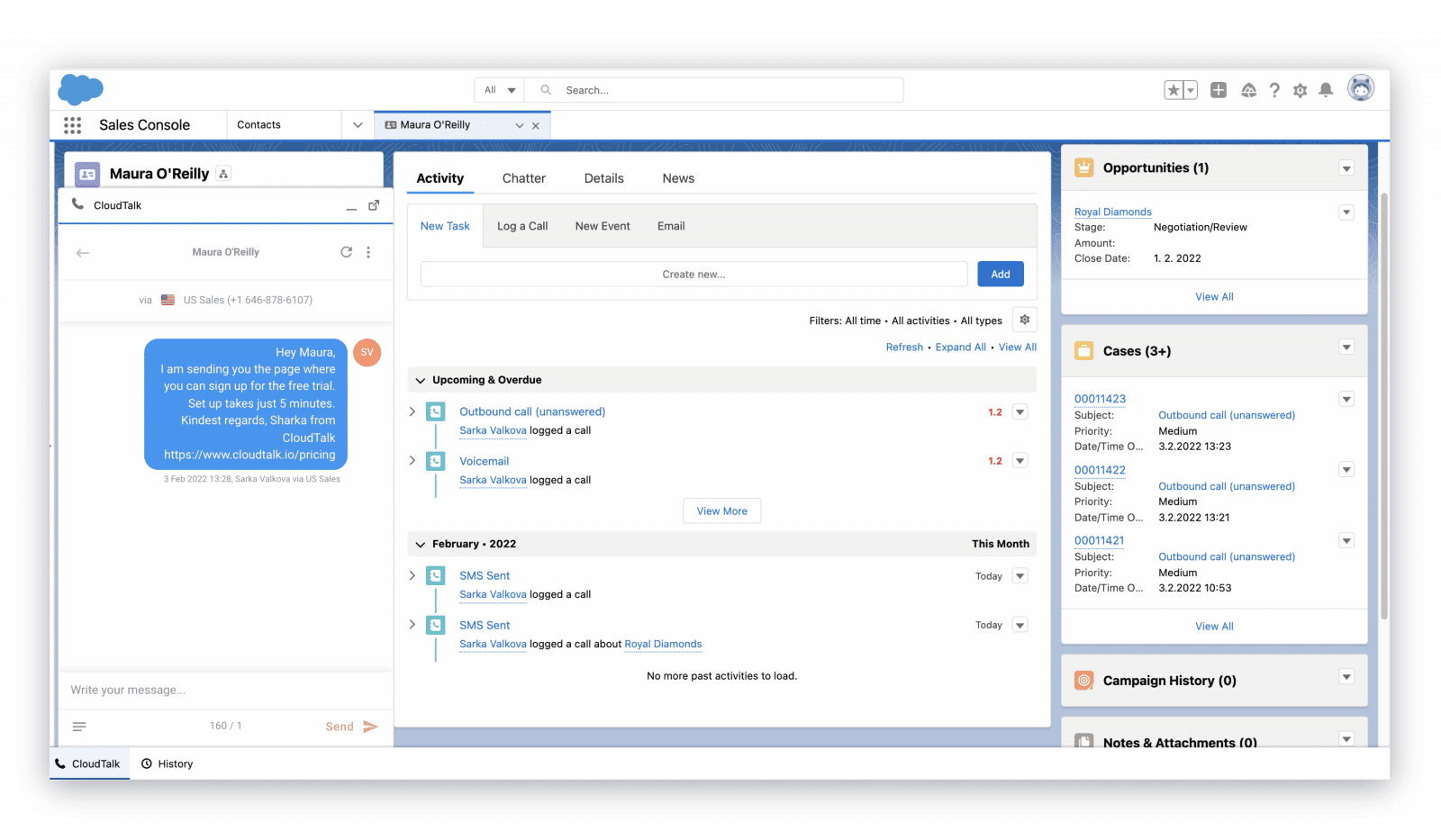The width and height of the screenshot is (1441, 840).
Task: Click the Write your message field
Action: pyautogui.click(x=225, y=690)
